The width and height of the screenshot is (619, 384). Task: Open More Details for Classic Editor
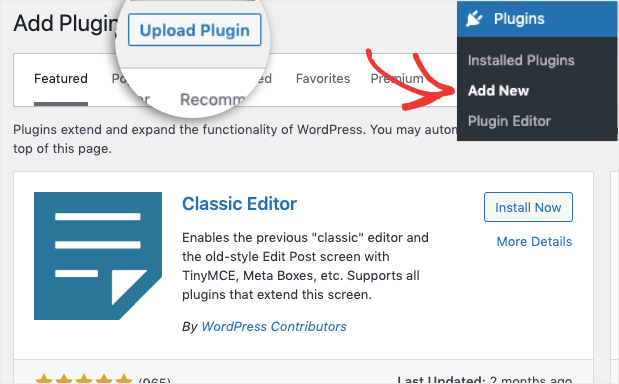coord(534,241)
